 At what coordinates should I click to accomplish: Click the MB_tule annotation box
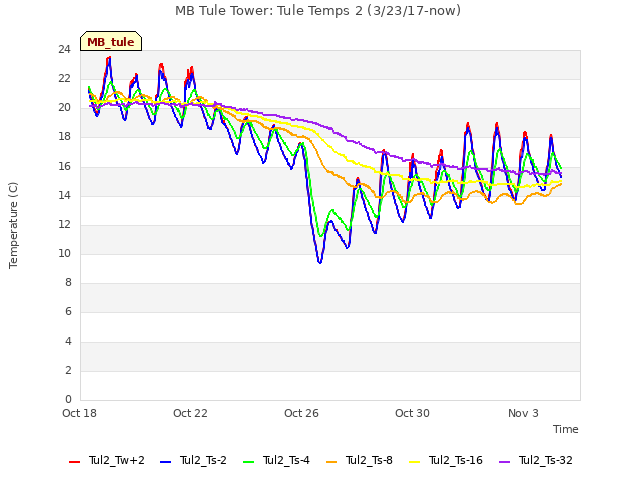pyautogui.click(x=111, y=41)
